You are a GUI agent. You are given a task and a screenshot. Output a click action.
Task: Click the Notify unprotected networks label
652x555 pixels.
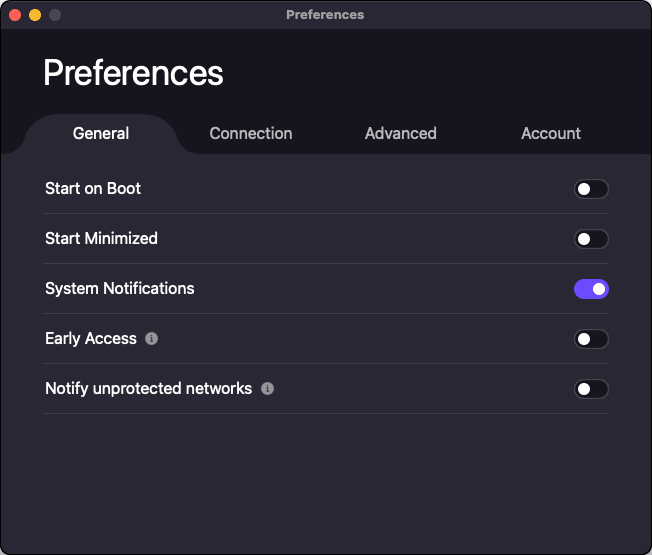pyautogui.click(x=148, y=388)
